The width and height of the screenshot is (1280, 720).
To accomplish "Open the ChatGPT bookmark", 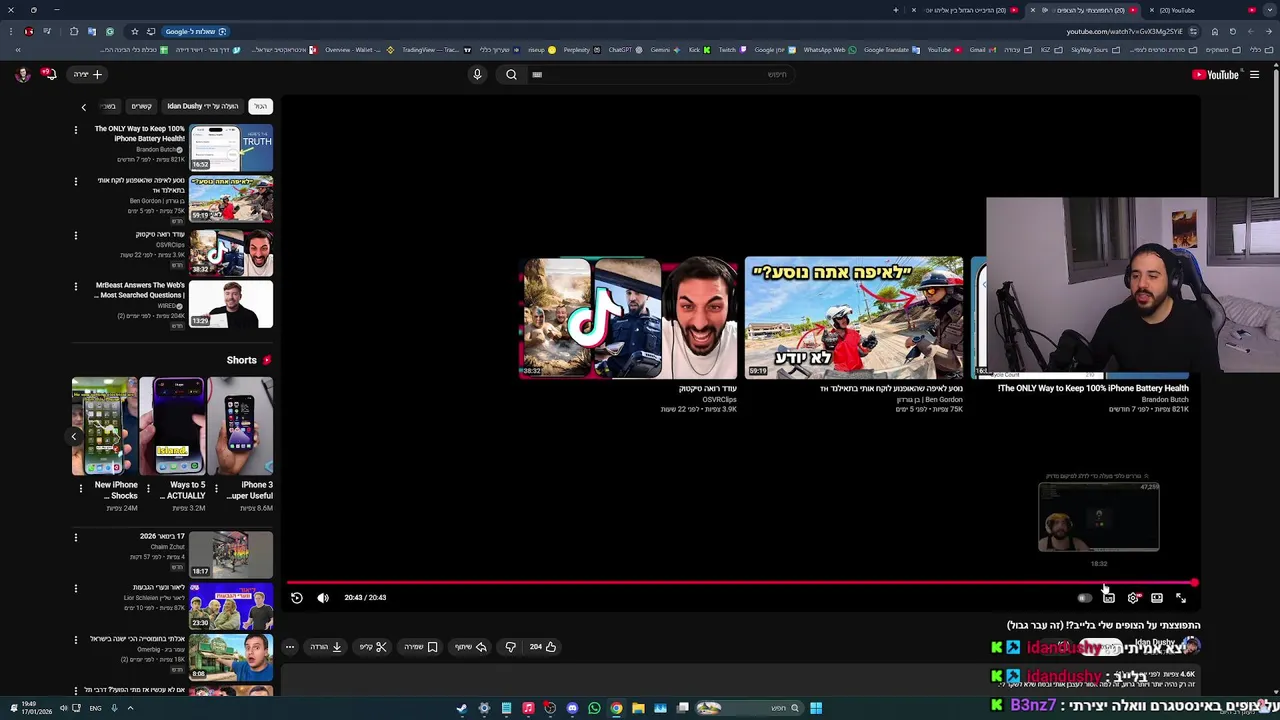I will 624,49.
